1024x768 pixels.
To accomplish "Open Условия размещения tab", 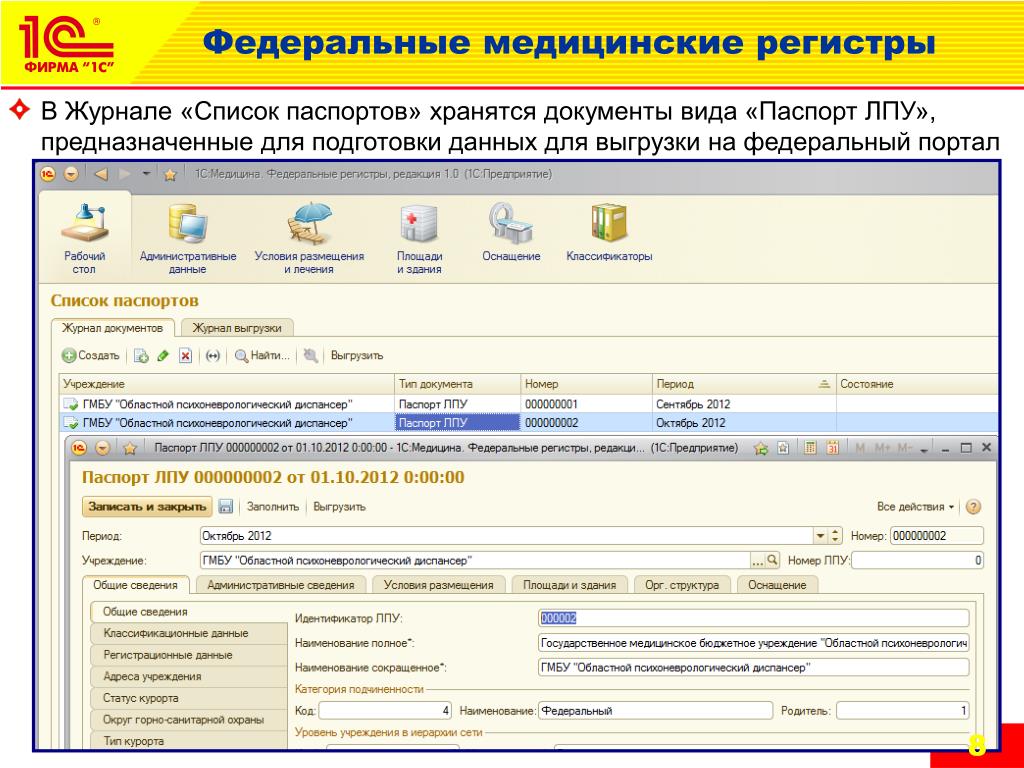I will click(438, 585).
